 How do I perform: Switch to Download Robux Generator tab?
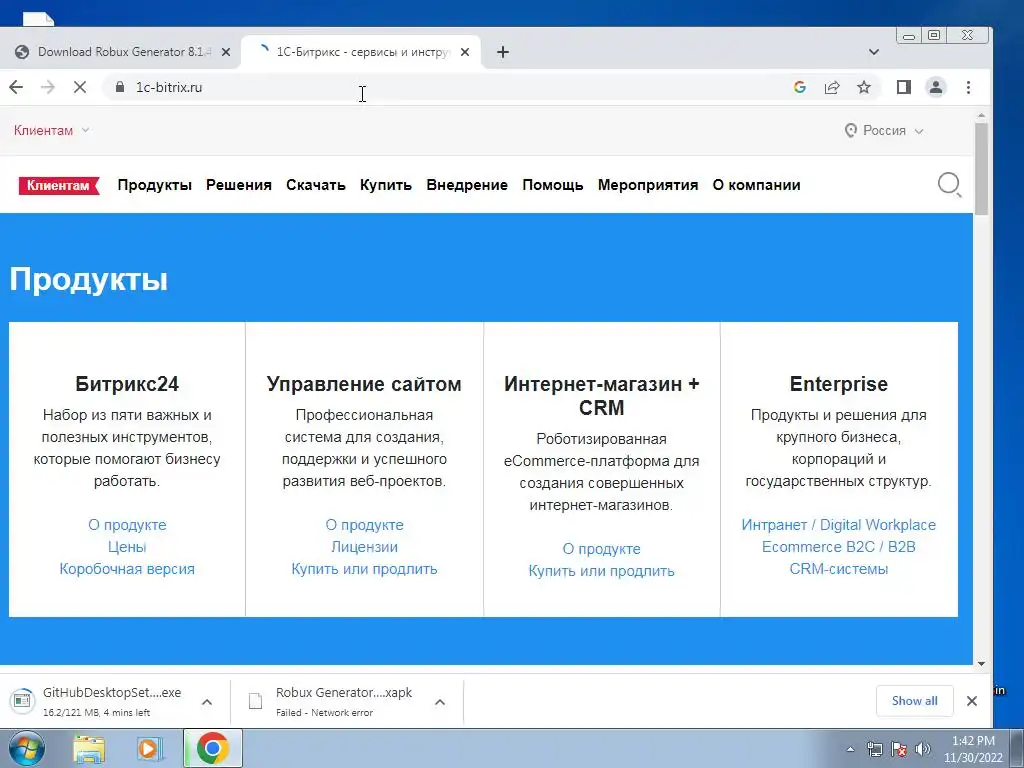[121, 52]
